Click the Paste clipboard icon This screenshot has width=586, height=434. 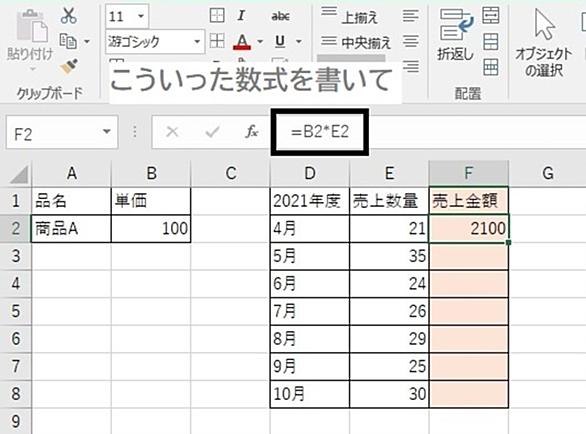(x=33, y=26)
